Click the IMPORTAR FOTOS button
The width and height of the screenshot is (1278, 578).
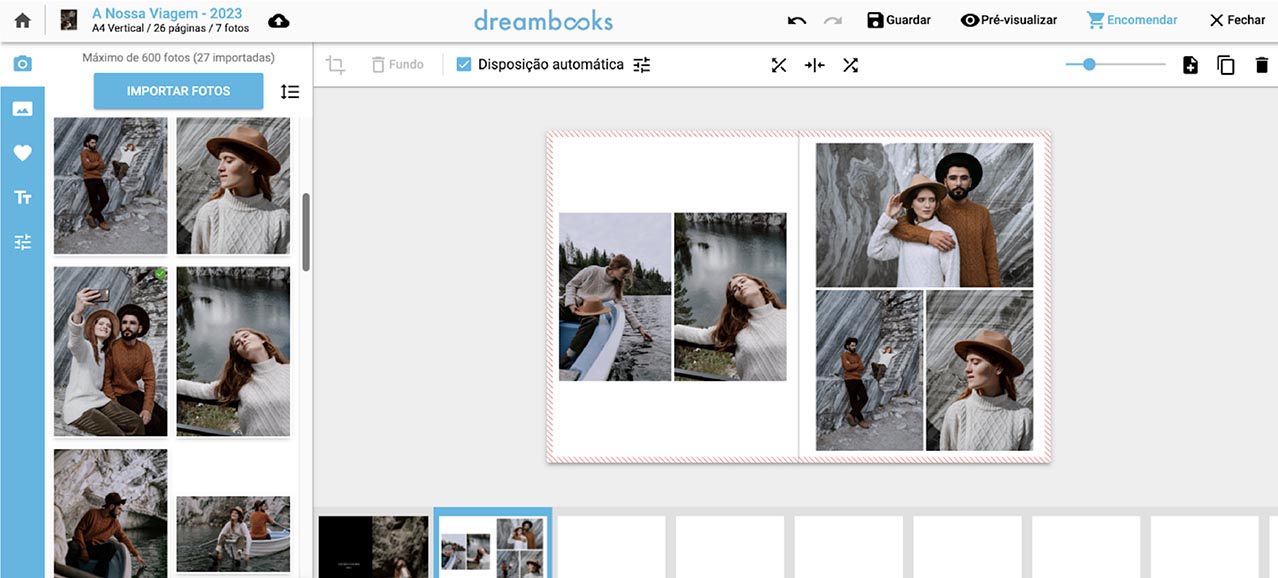coord(178,91)
